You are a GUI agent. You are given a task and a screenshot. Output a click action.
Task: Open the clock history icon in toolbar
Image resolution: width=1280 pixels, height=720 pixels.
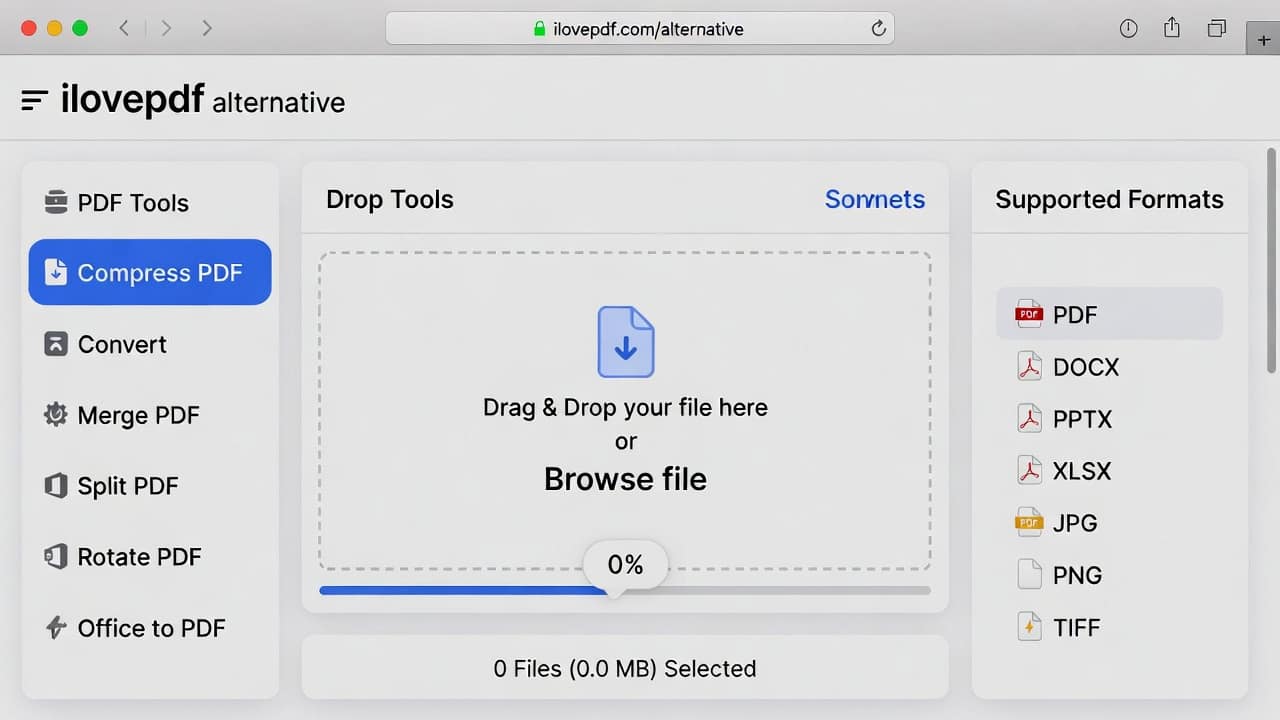tap(1128, 29)
